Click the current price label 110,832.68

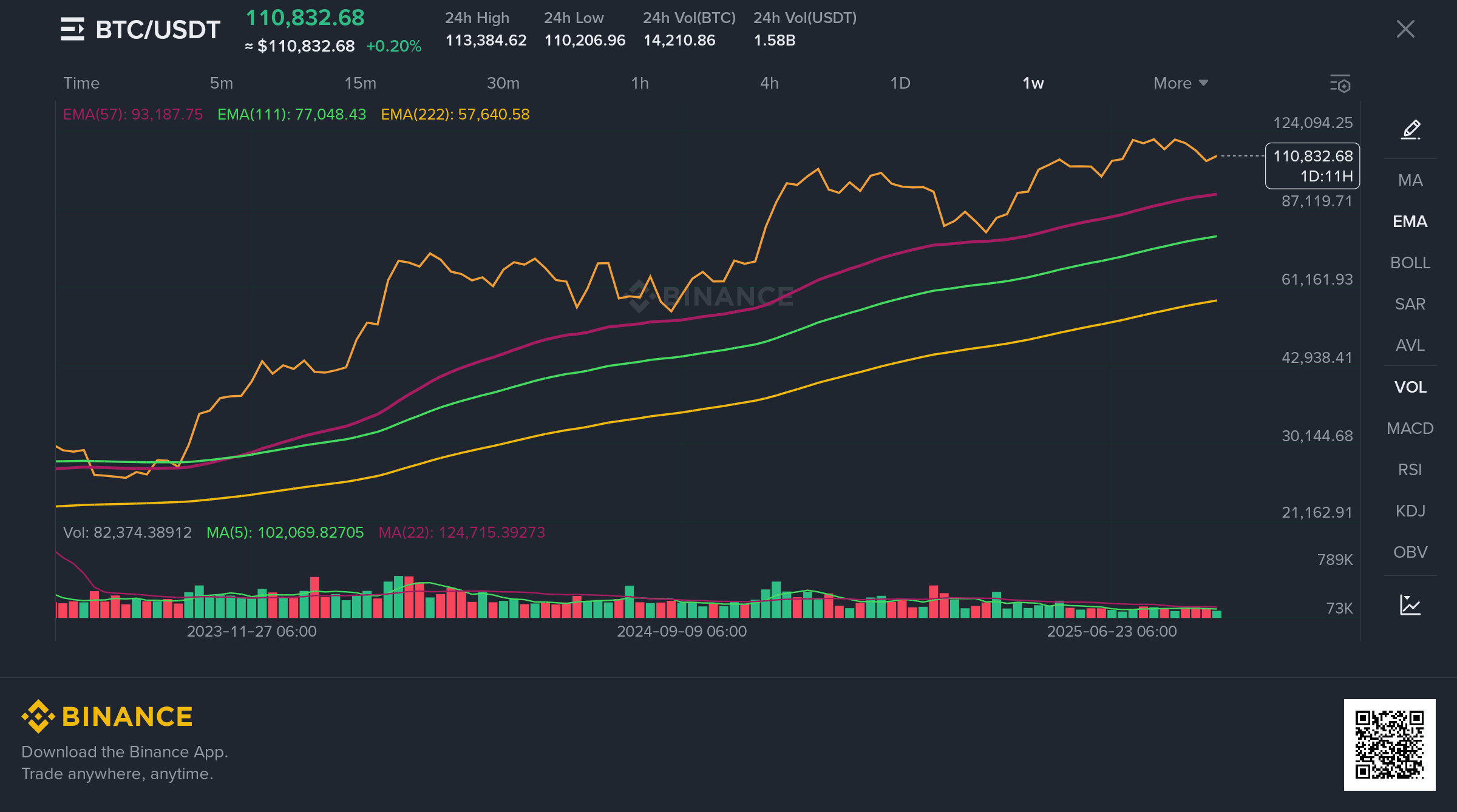[1313, 157]
